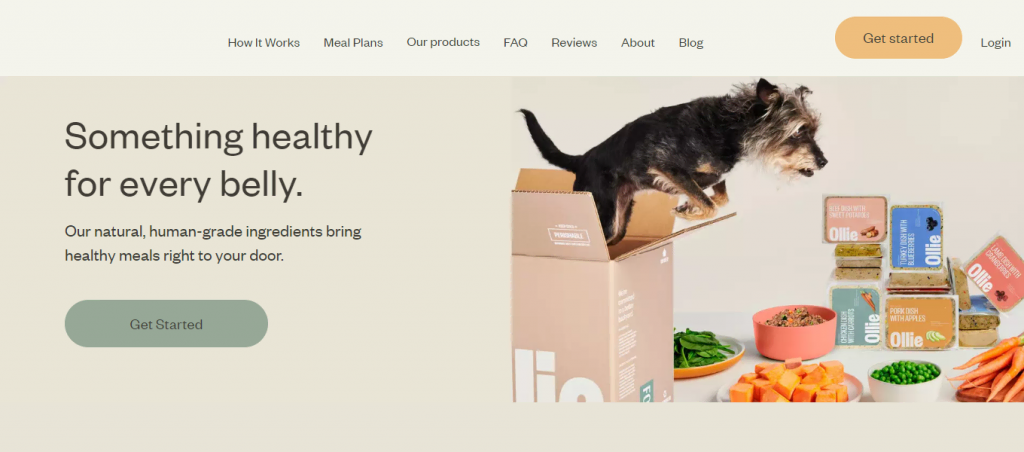
Task: Click the green Get Started button
Action: point(166,323)
